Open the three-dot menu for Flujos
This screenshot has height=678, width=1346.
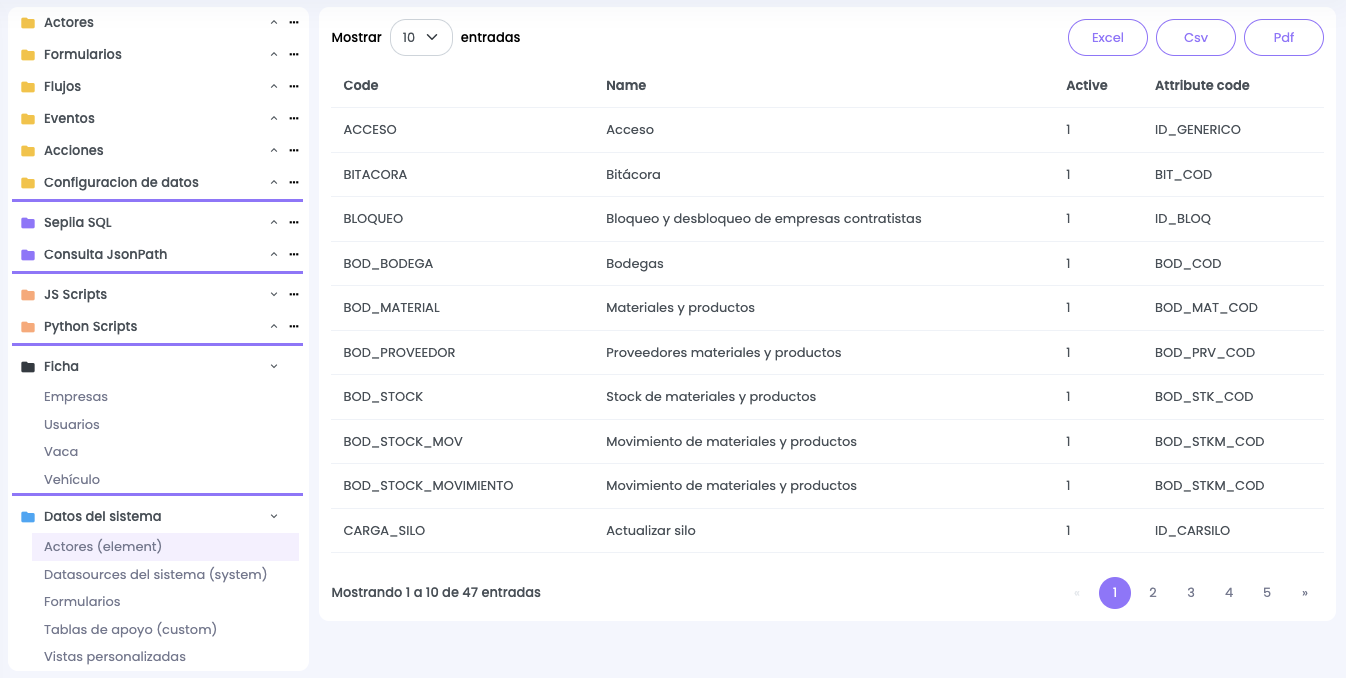294,86
